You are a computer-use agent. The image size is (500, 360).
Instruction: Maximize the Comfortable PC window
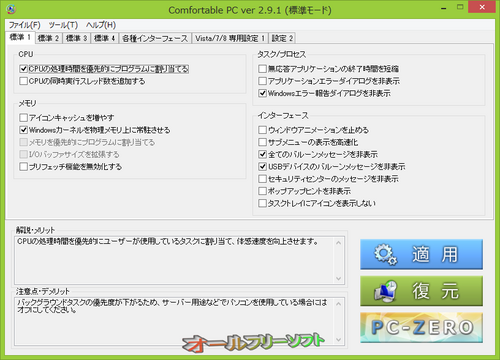pyautogui.click(x=460, y=7)
